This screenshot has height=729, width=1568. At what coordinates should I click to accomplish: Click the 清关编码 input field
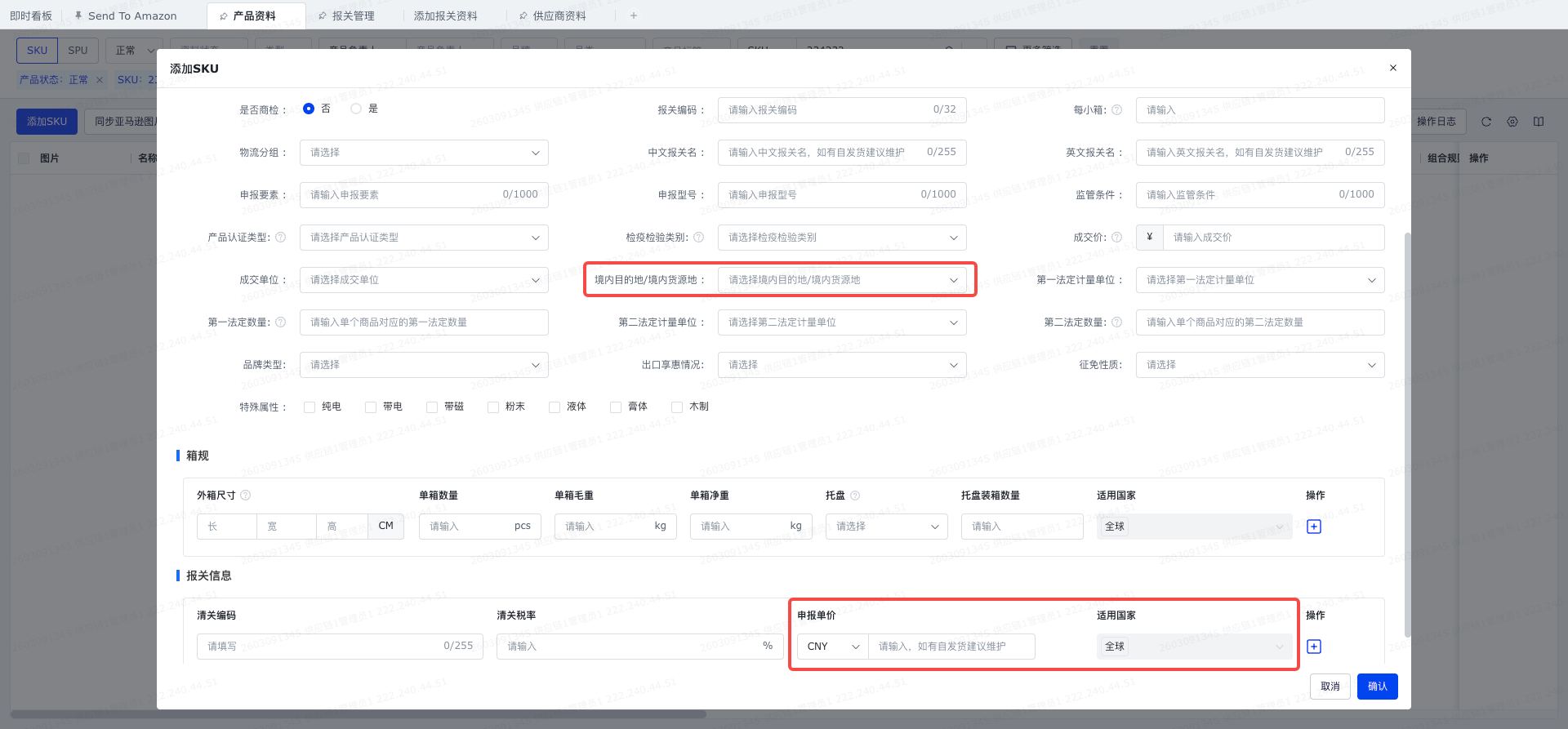pos(340,647)
